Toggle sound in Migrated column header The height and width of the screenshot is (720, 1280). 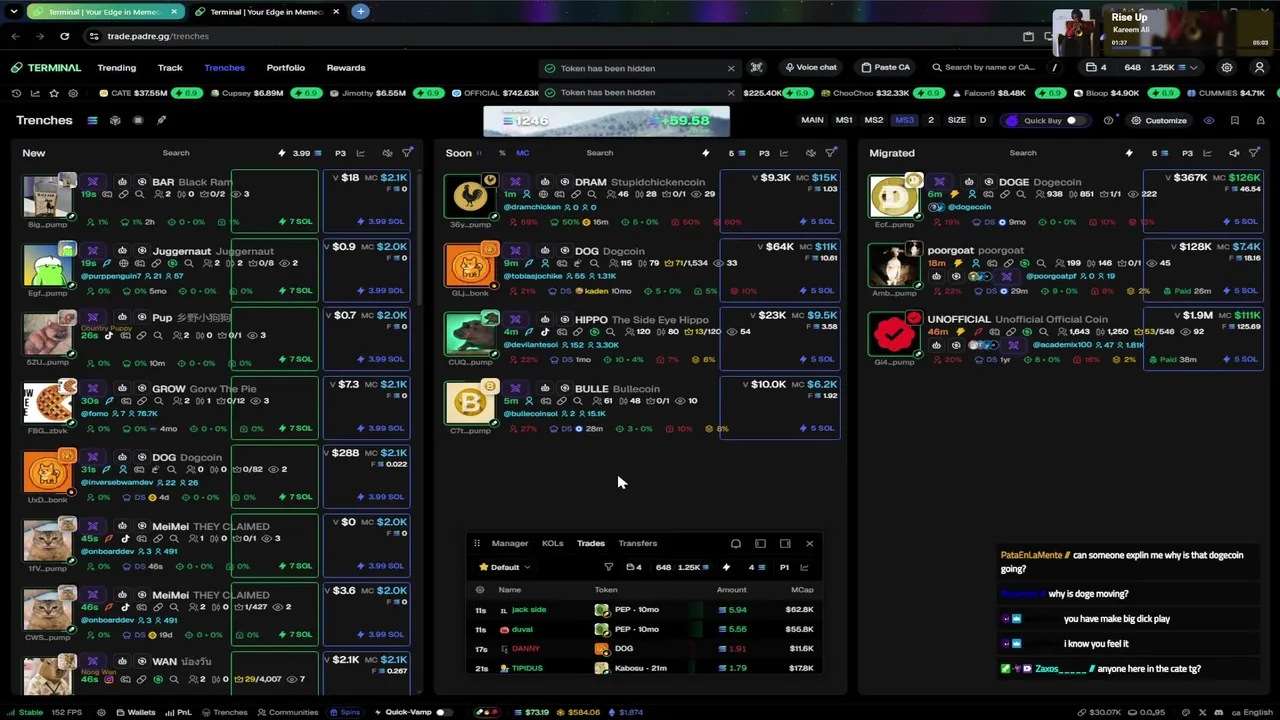click(1234, 153)
